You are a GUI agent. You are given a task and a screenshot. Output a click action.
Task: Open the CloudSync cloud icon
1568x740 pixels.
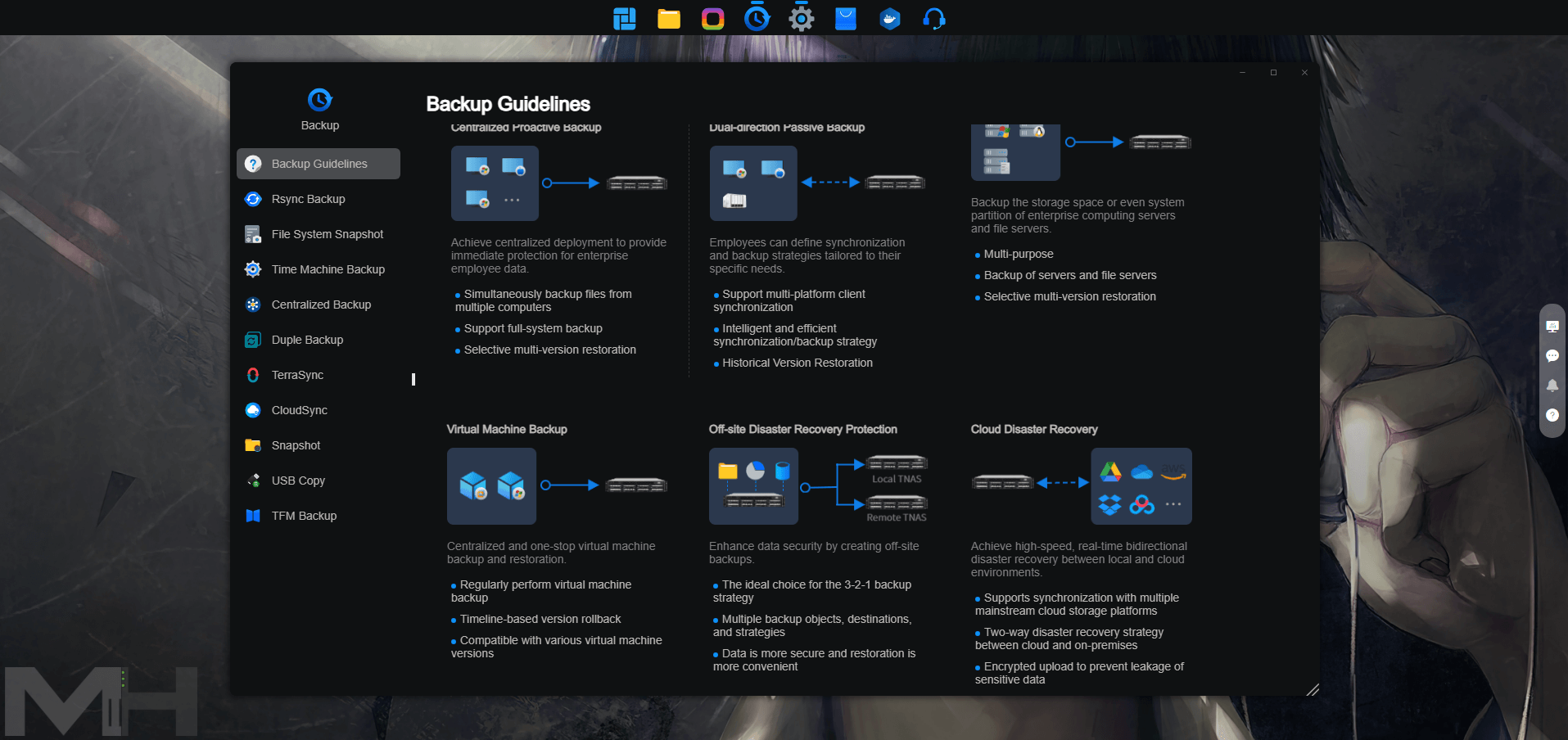[253, 410]
